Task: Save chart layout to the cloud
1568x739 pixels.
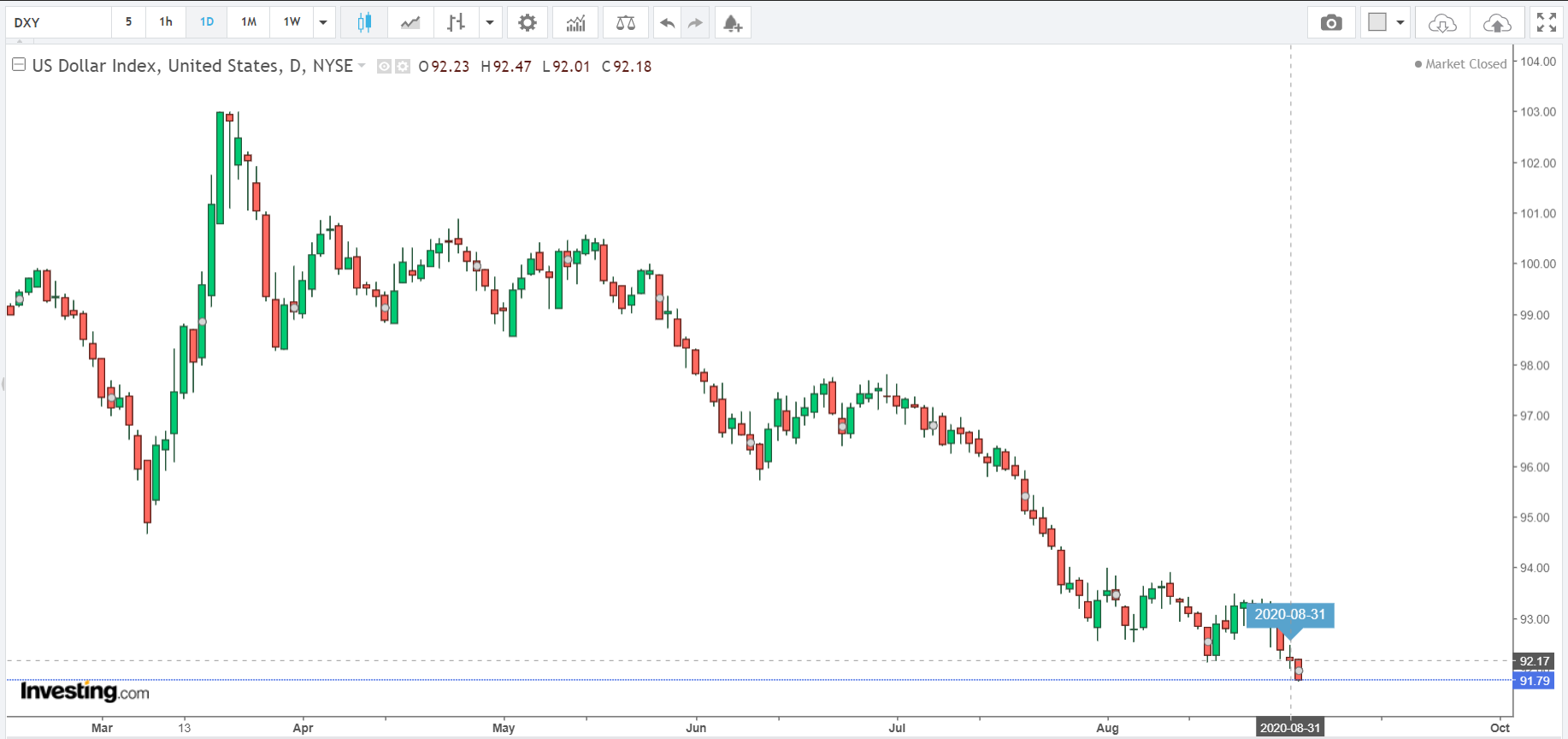Action: click(1497, 22)
